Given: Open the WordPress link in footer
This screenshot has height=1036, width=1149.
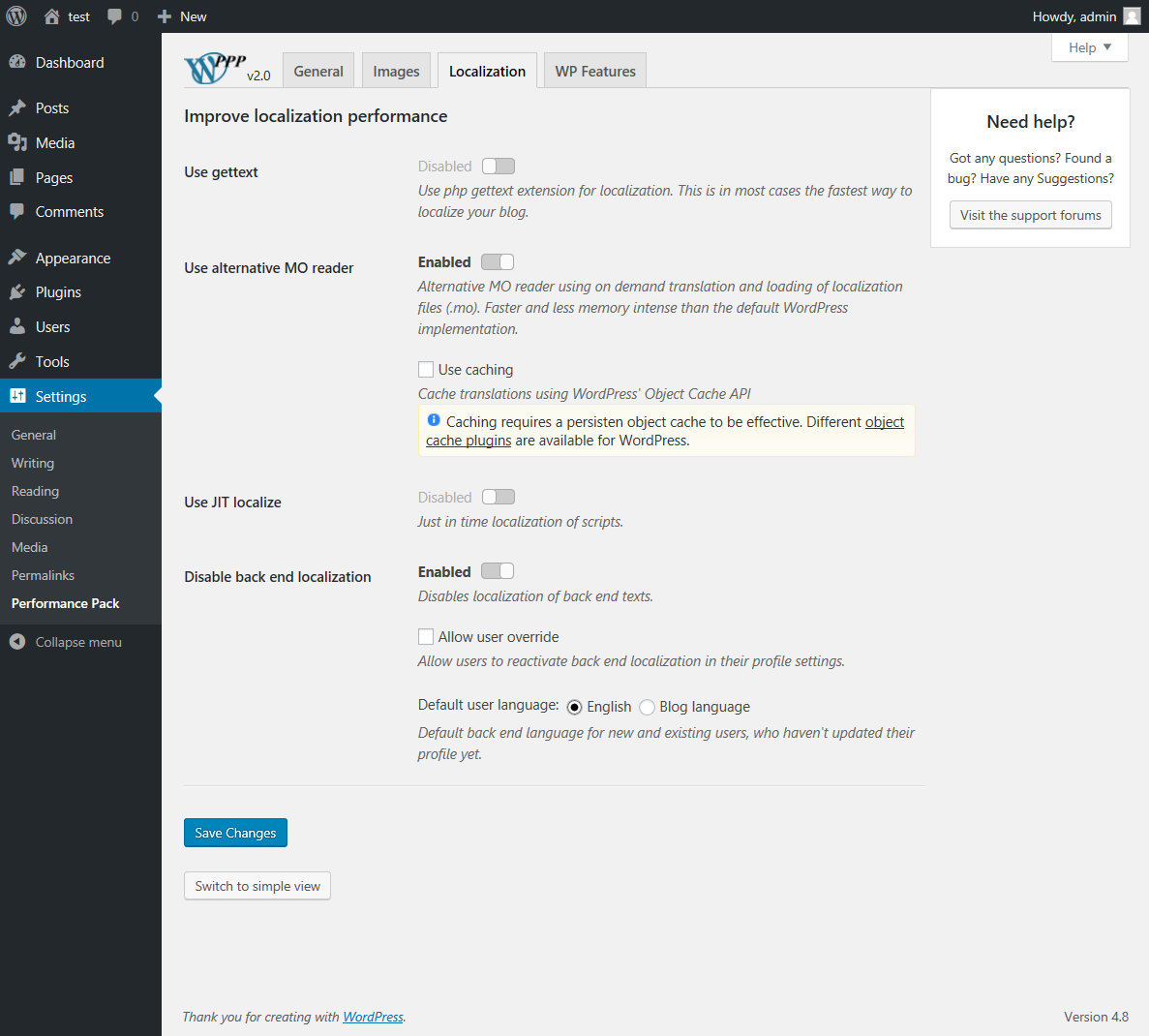Looking at the screenshot, I should pos(373,1017).
